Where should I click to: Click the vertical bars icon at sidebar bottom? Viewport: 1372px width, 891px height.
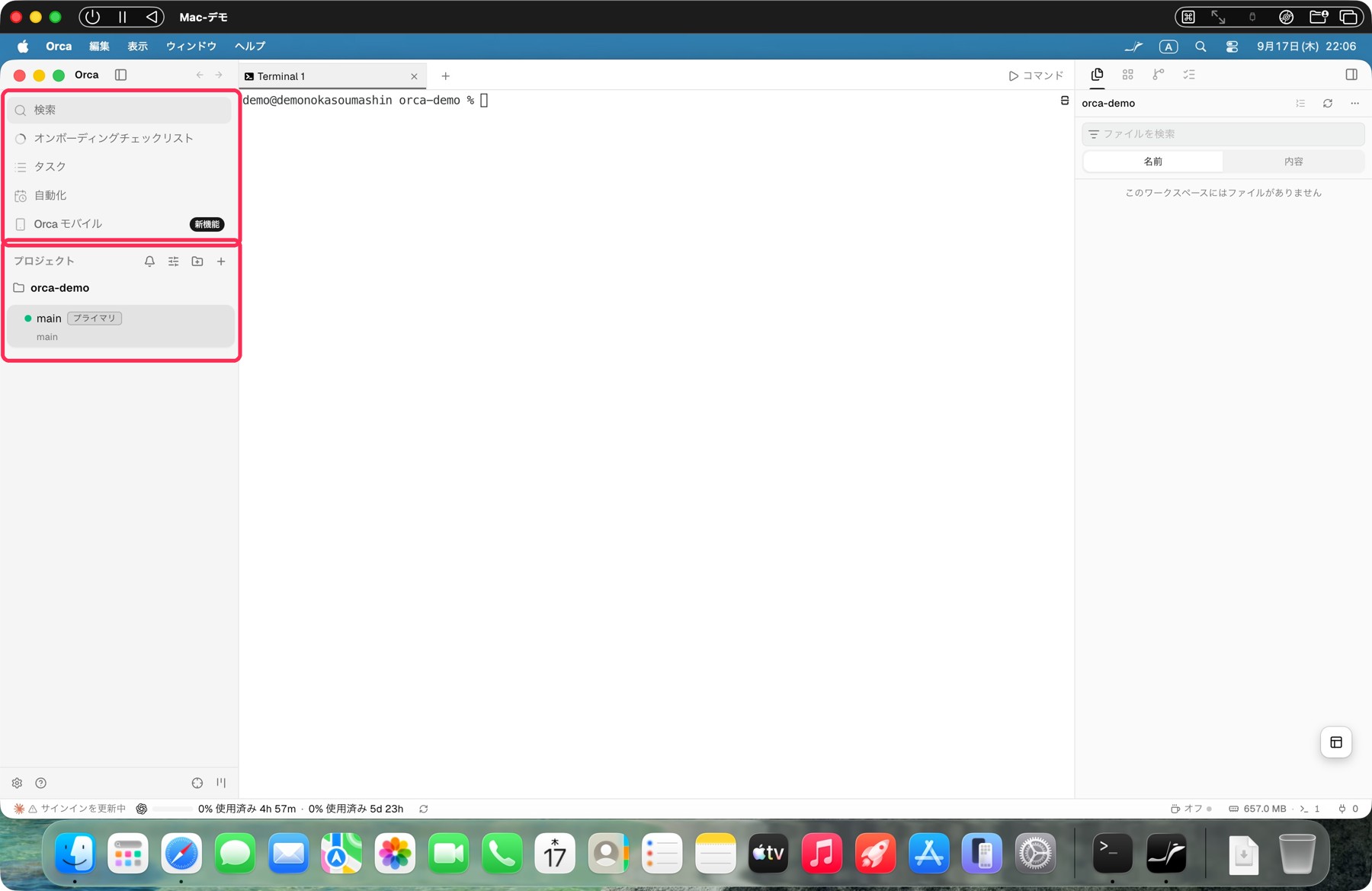[221, 783]
